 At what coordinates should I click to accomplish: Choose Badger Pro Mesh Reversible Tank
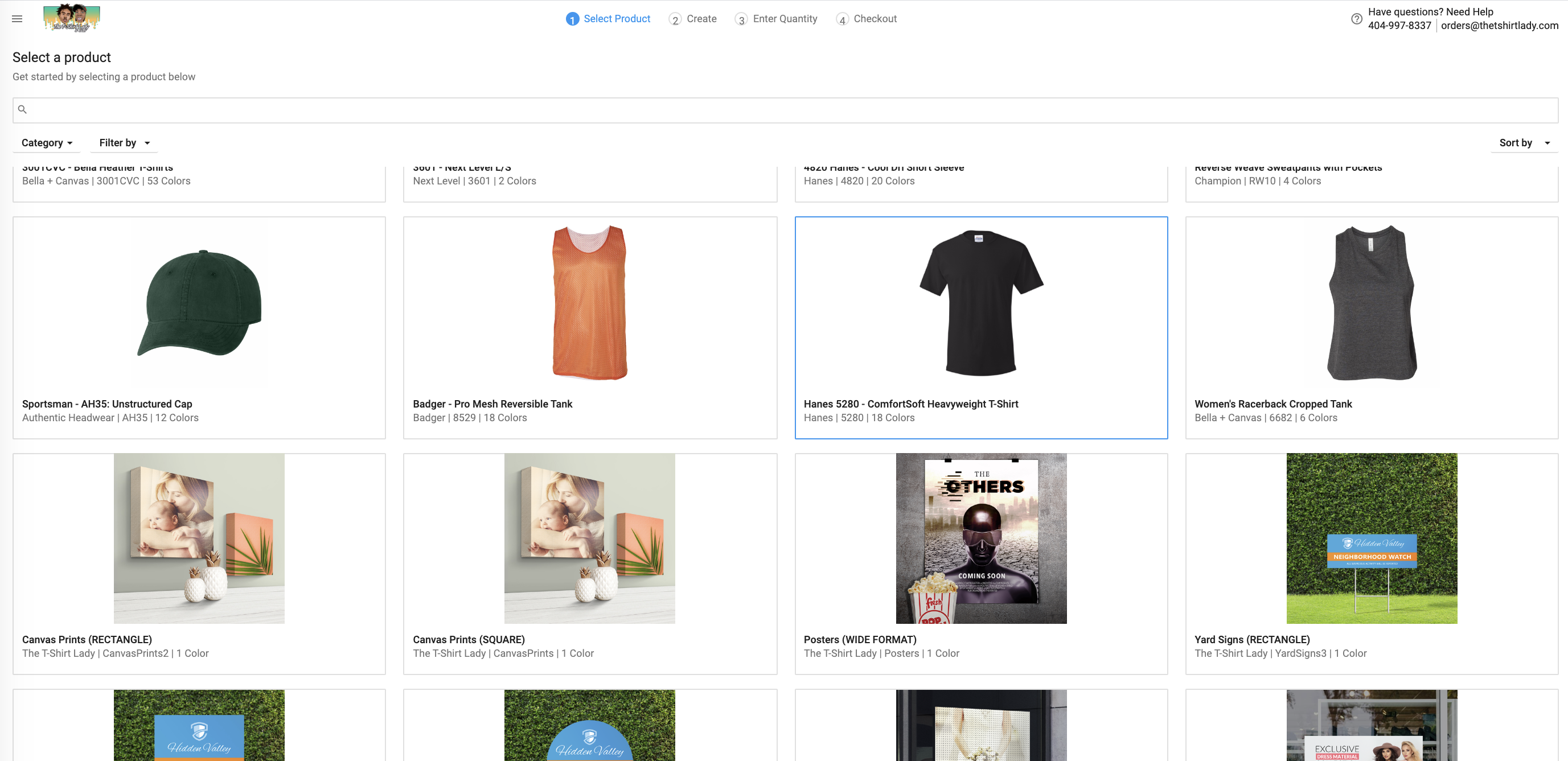589,303
